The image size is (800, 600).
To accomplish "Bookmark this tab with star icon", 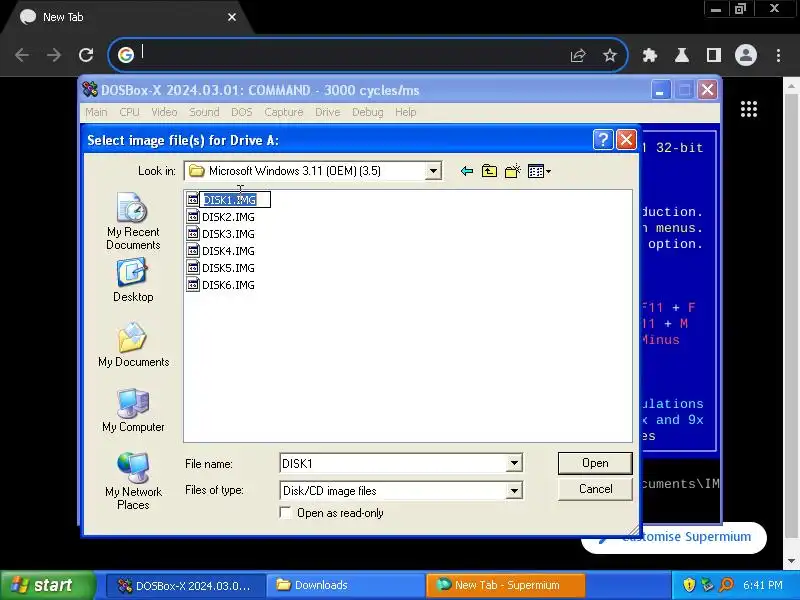I will 610,55.
